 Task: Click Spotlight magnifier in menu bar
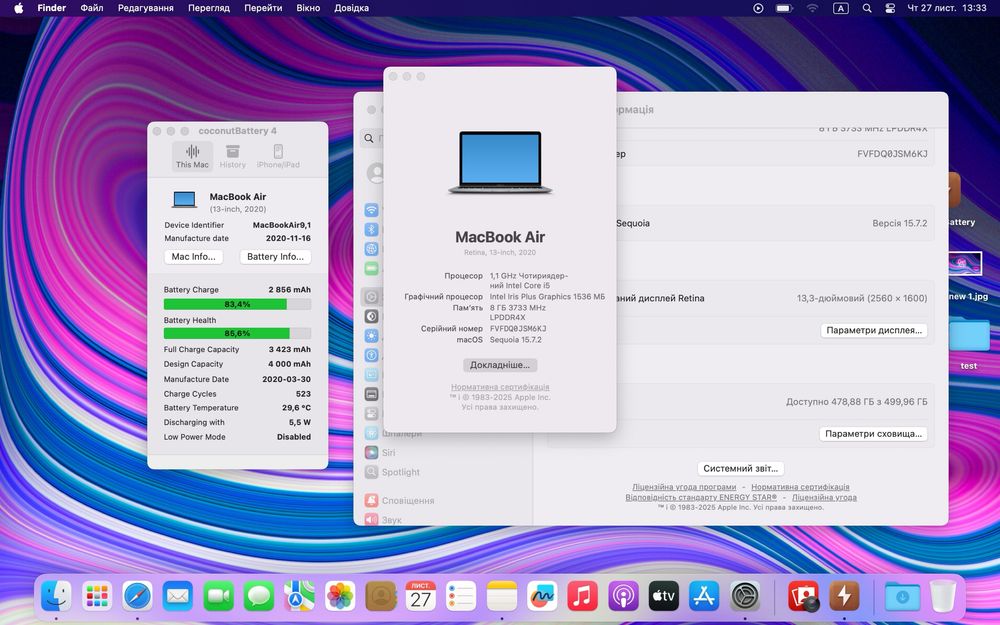click(867, 8)
